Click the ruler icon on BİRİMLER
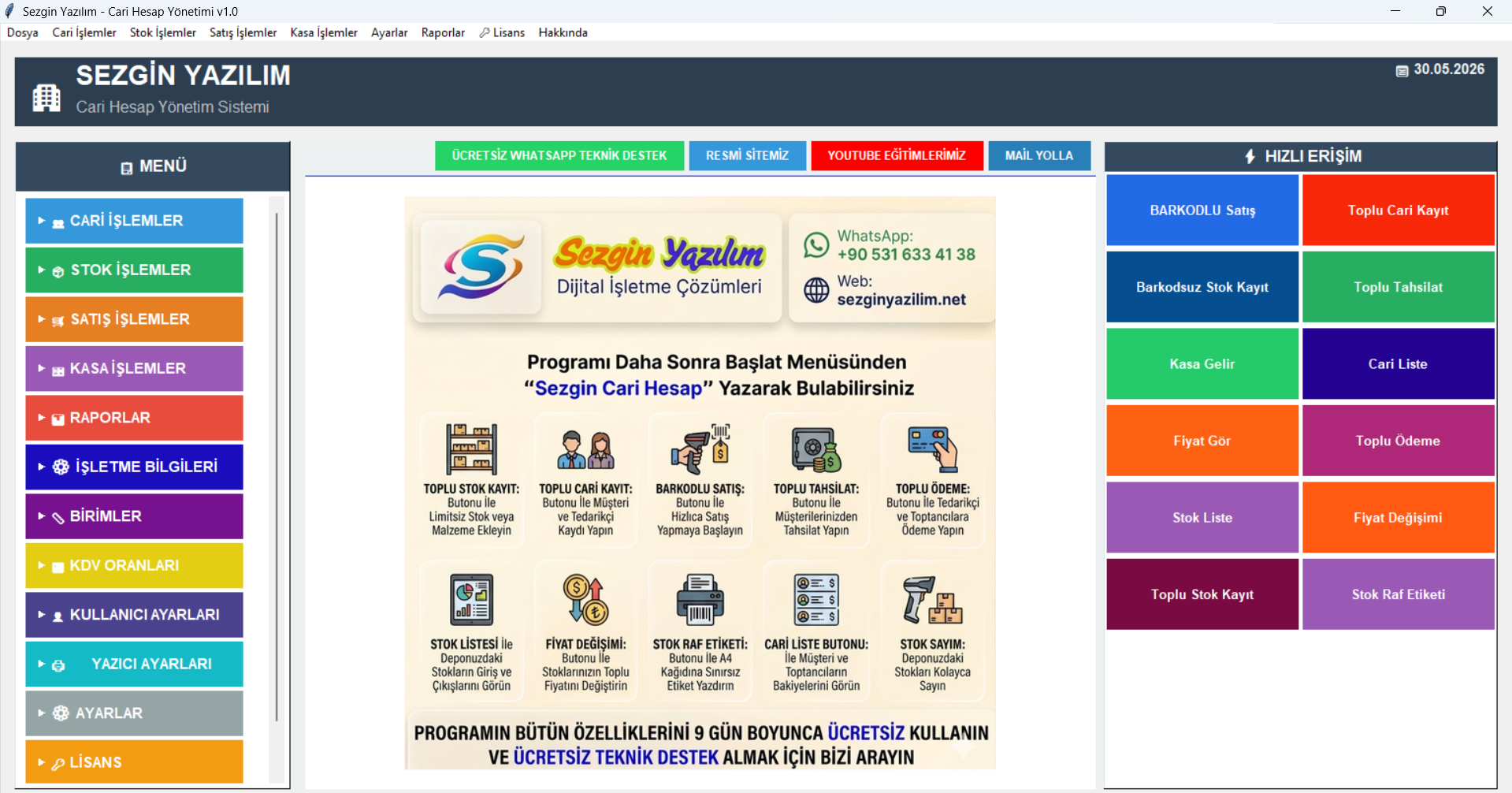Screen dimensions: 1512x793 coord(58,518)
